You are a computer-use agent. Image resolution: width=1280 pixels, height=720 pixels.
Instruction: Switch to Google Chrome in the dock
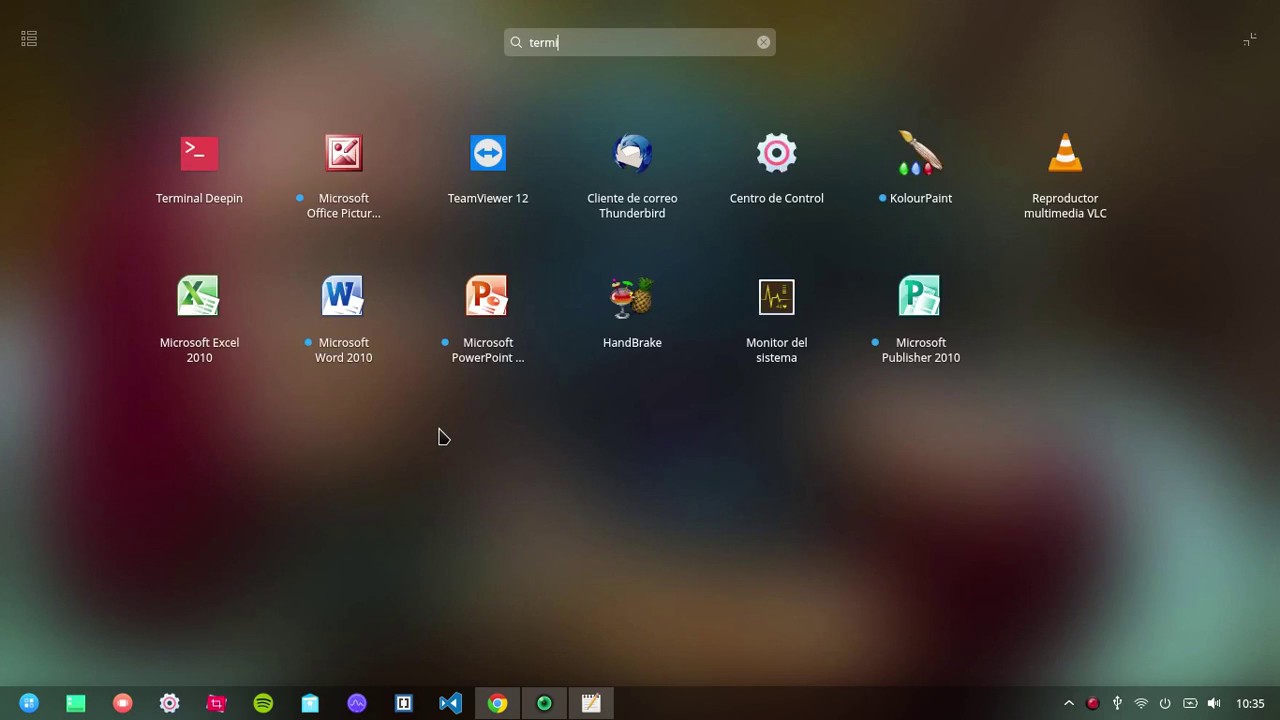[497, 704]
